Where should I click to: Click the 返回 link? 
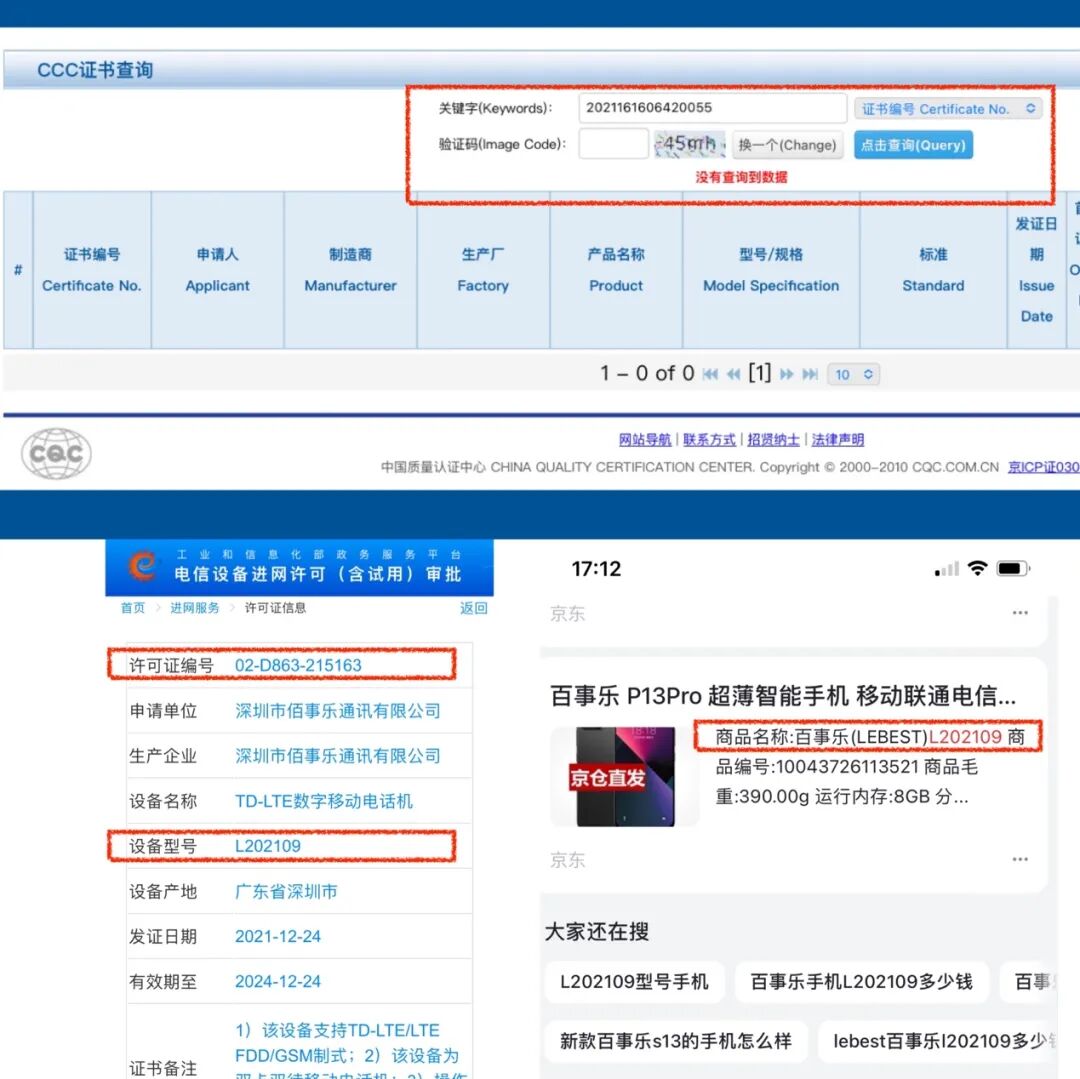pos(474,607)
